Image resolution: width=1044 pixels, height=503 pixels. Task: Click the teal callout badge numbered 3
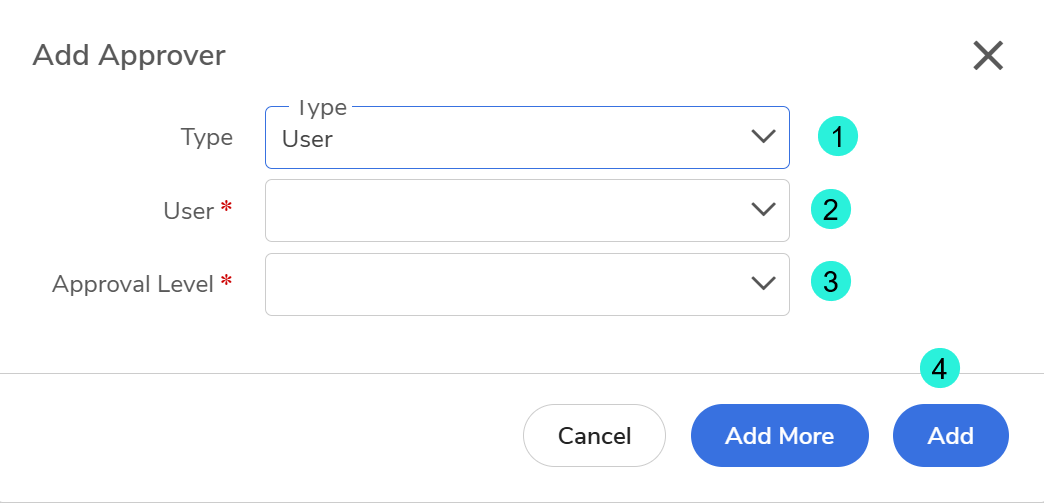[x=830, y=283]
